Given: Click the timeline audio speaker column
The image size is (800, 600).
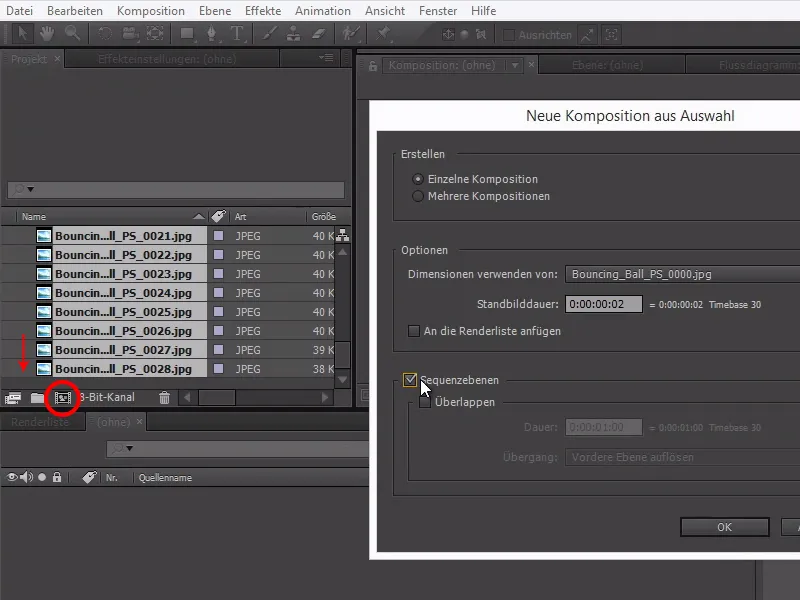Looking at the screenshot, I should [27, 478].
